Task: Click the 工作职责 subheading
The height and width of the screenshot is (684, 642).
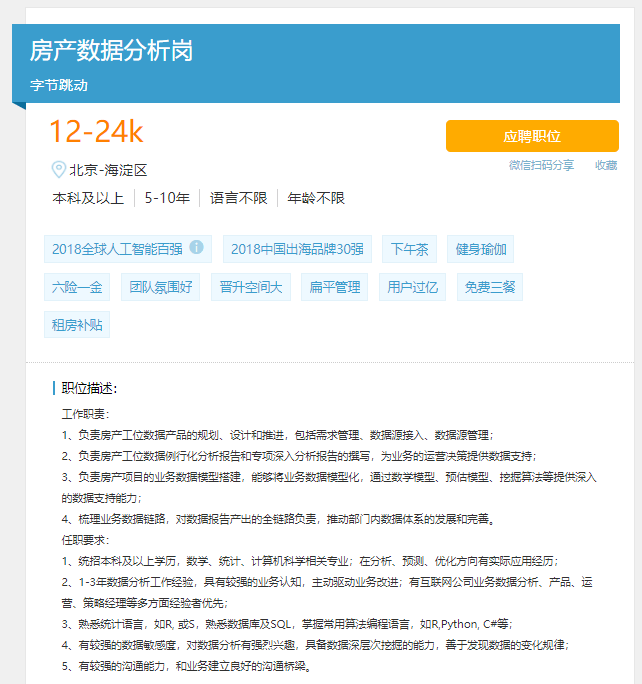Action: 85,414
